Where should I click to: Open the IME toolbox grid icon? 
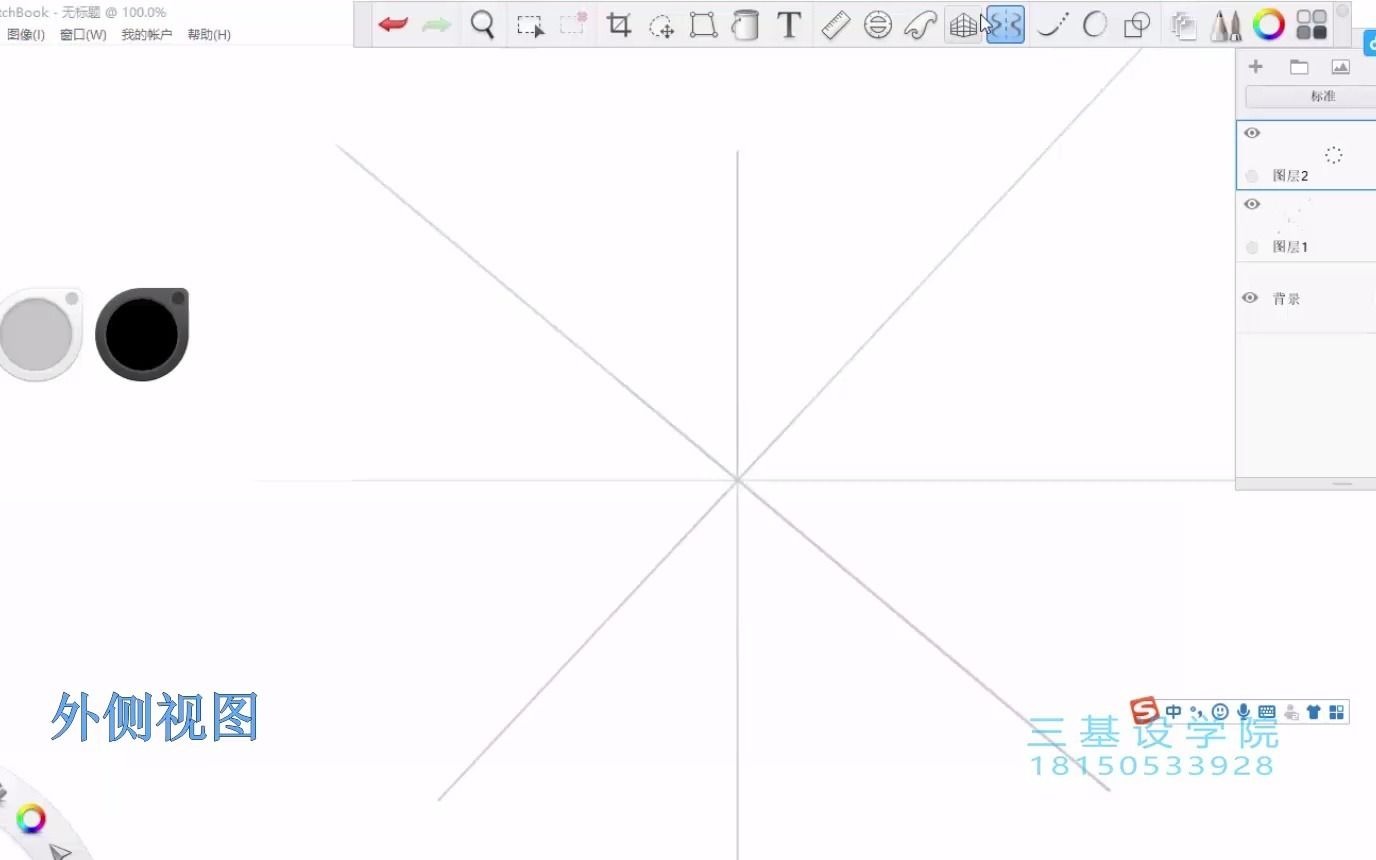click(1337, 712)
